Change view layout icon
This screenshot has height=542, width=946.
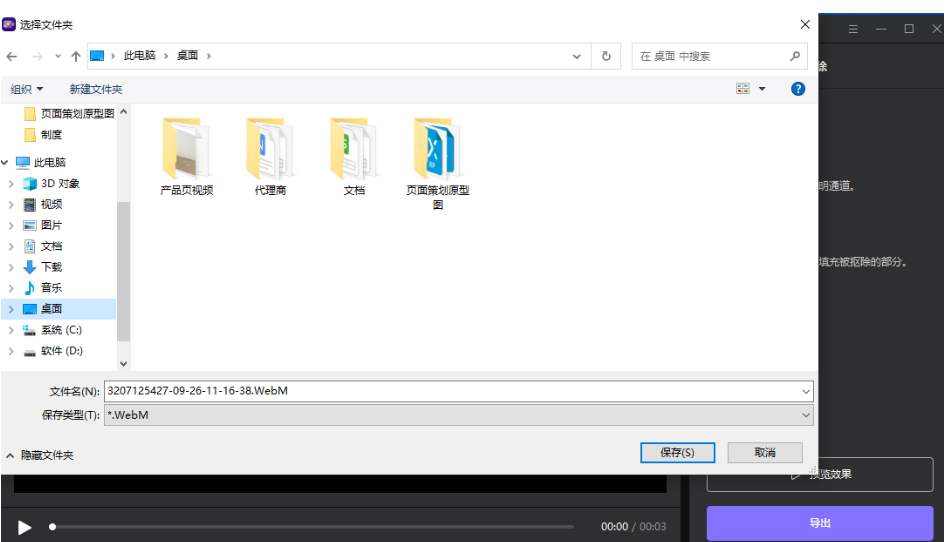[743, 89]
